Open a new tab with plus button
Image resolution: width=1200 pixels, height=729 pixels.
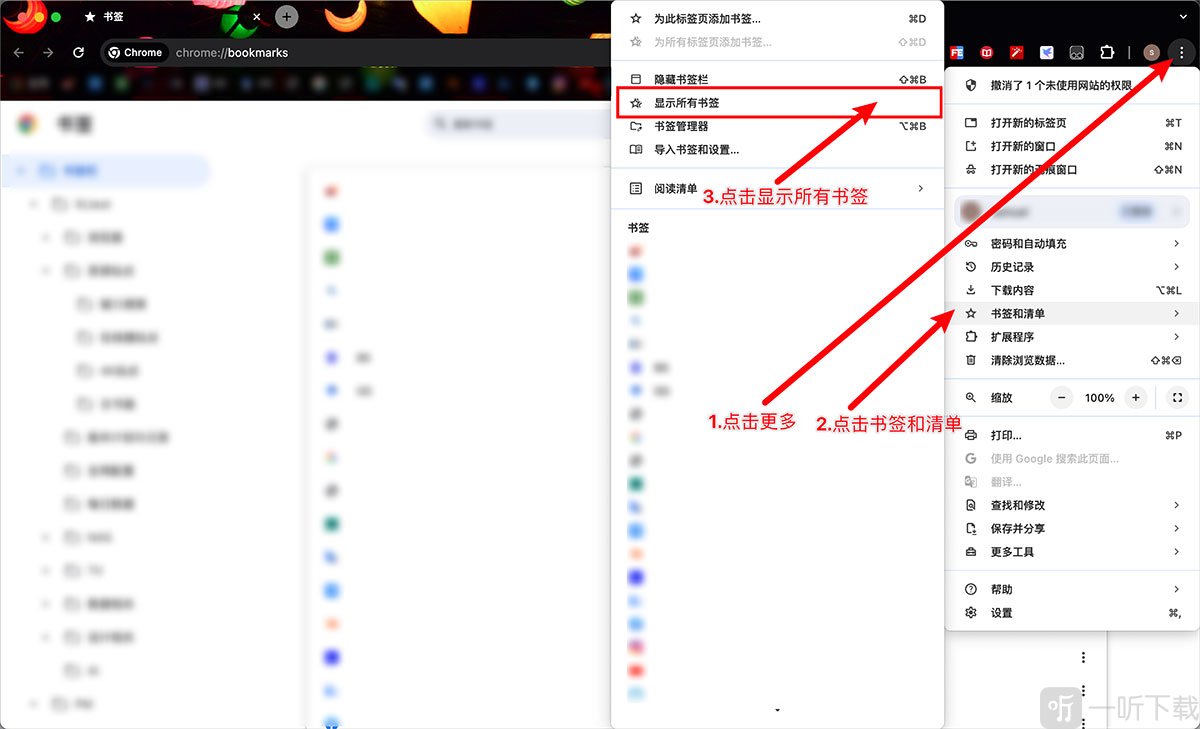[287, 16]
